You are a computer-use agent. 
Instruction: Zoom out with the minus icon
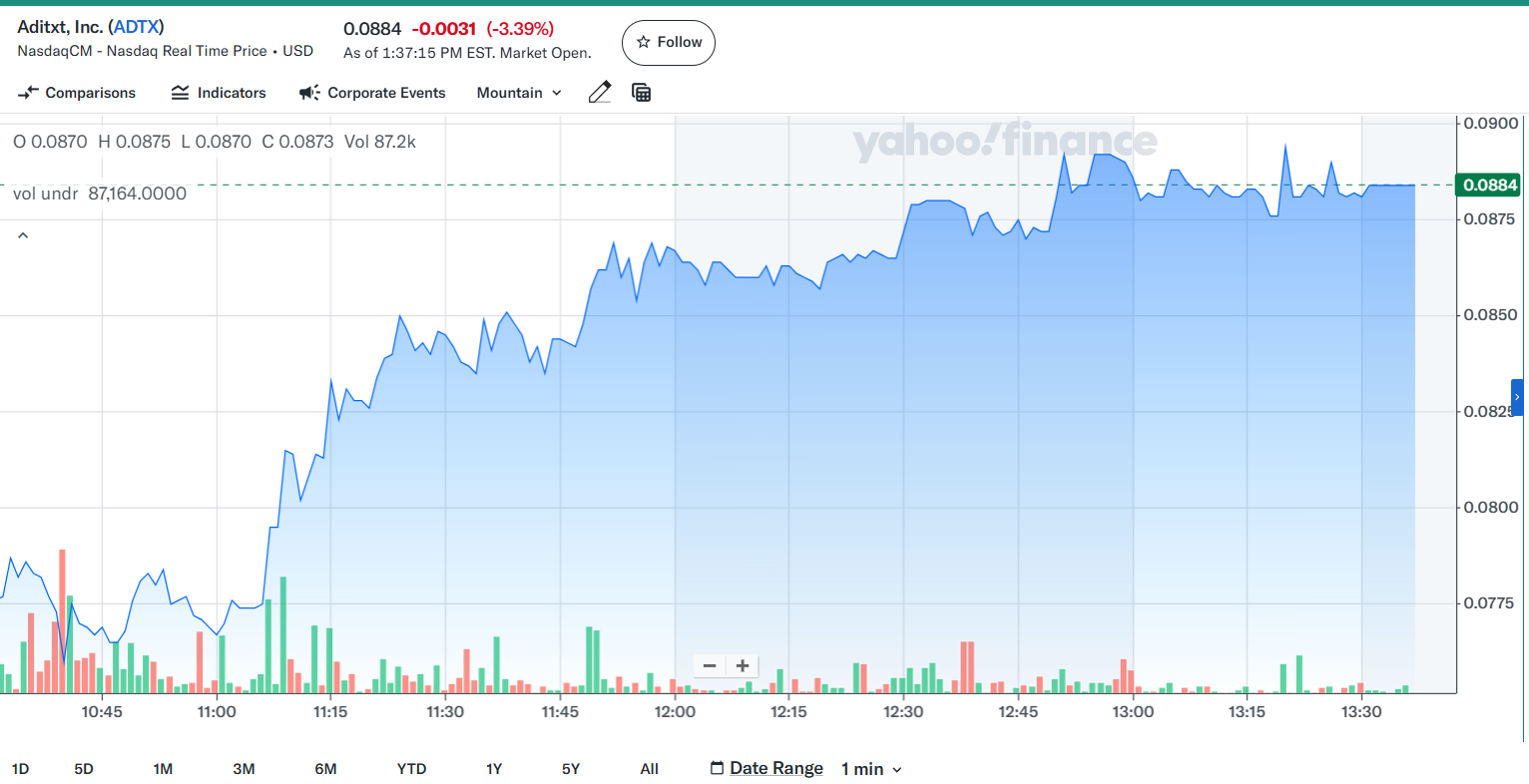tap(710, 666)
